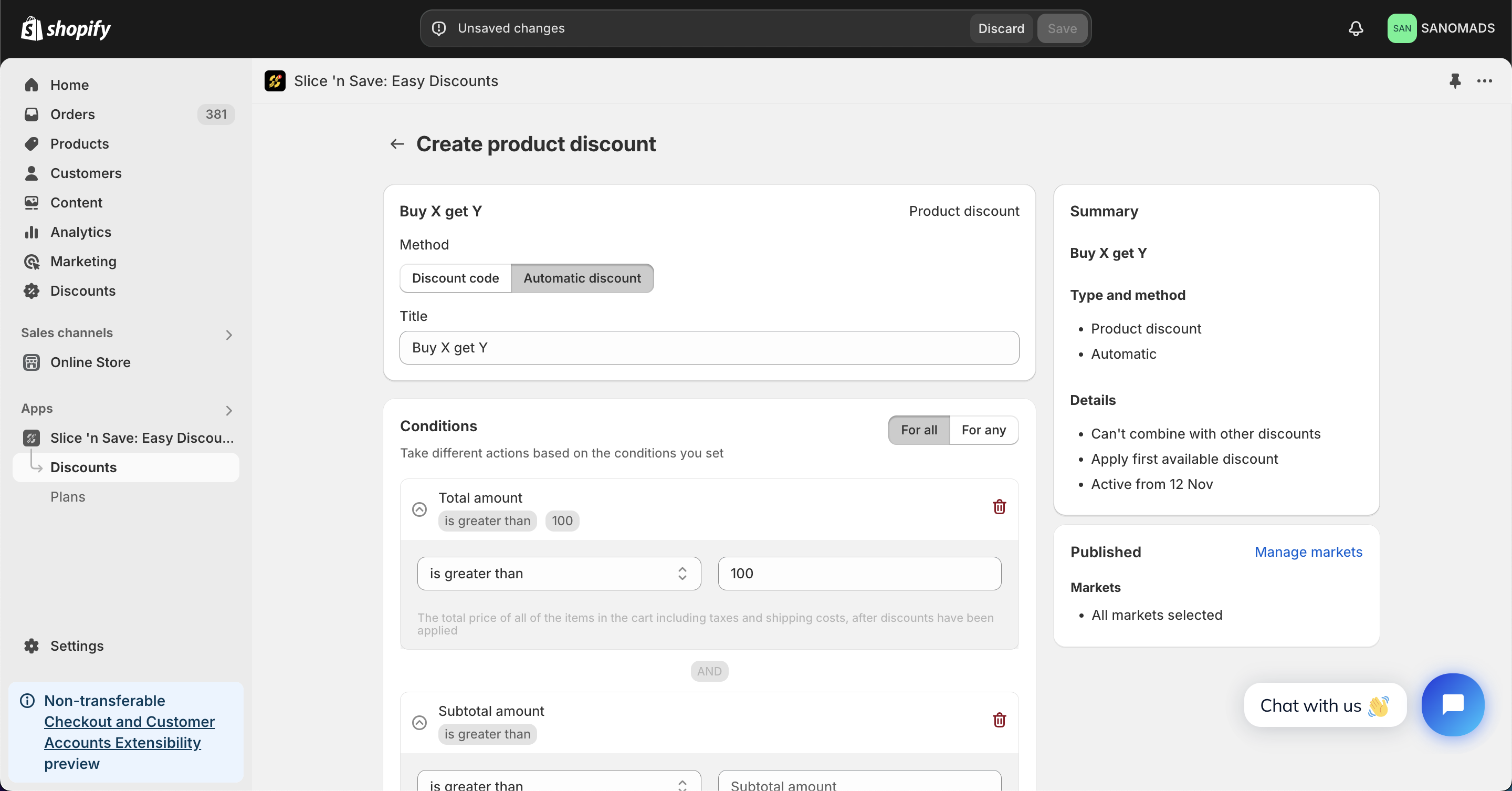Collapse the Subtotal amount condition

tap(419, 722)
